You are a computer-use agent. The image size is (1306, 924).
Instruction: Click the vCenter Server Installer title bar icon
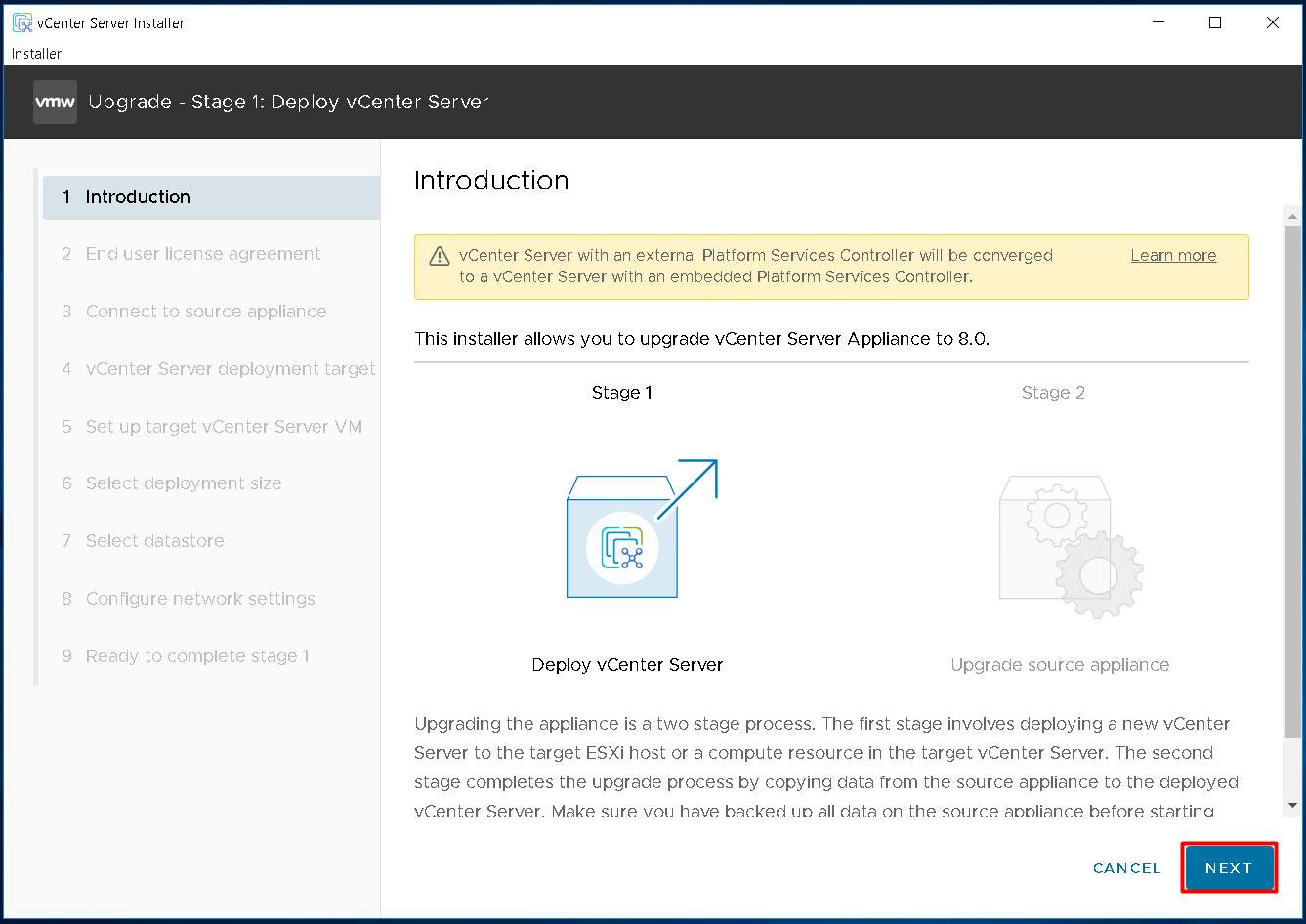pos(21,22)
